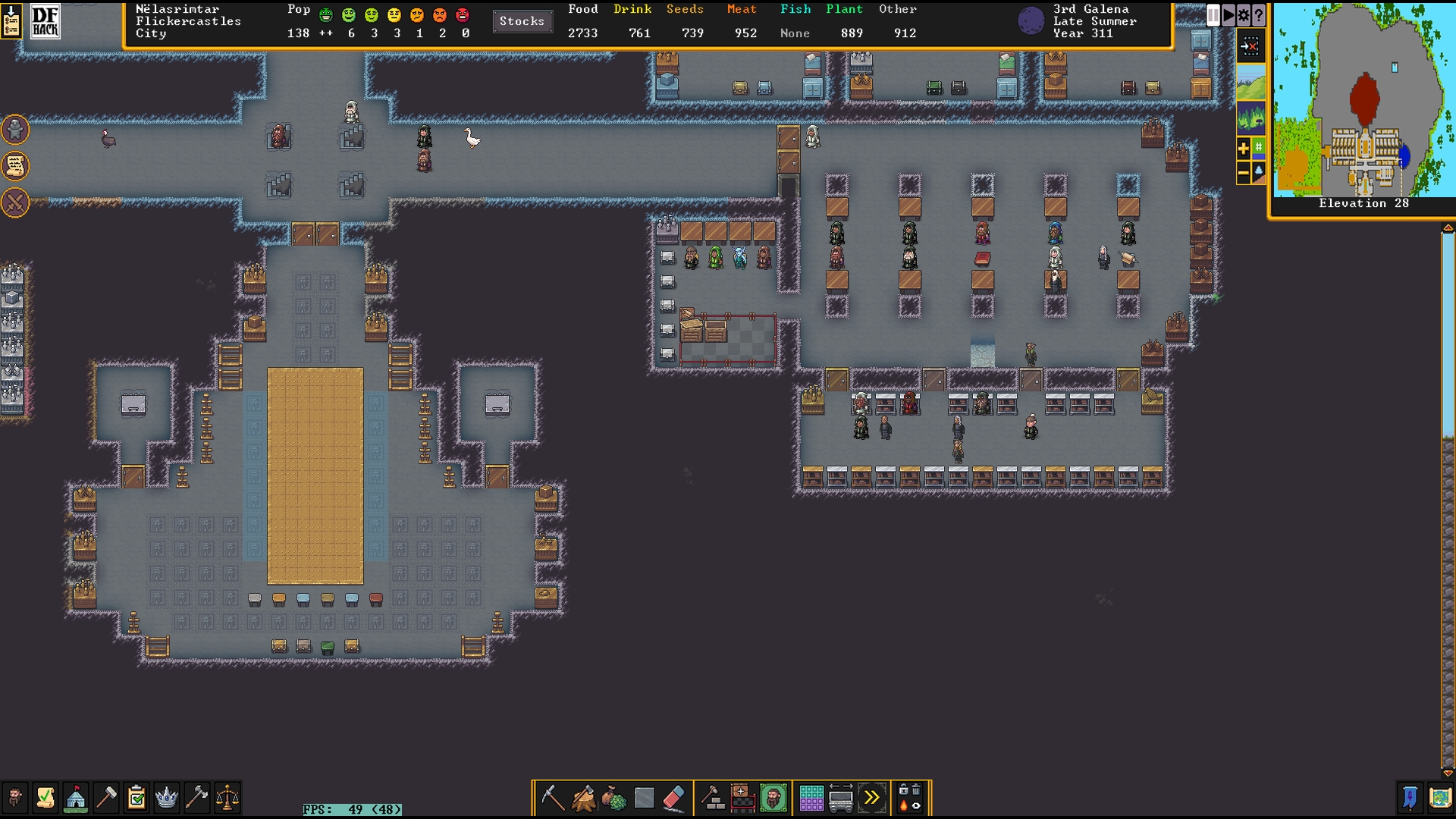Open the nobles crown menu

166,798
